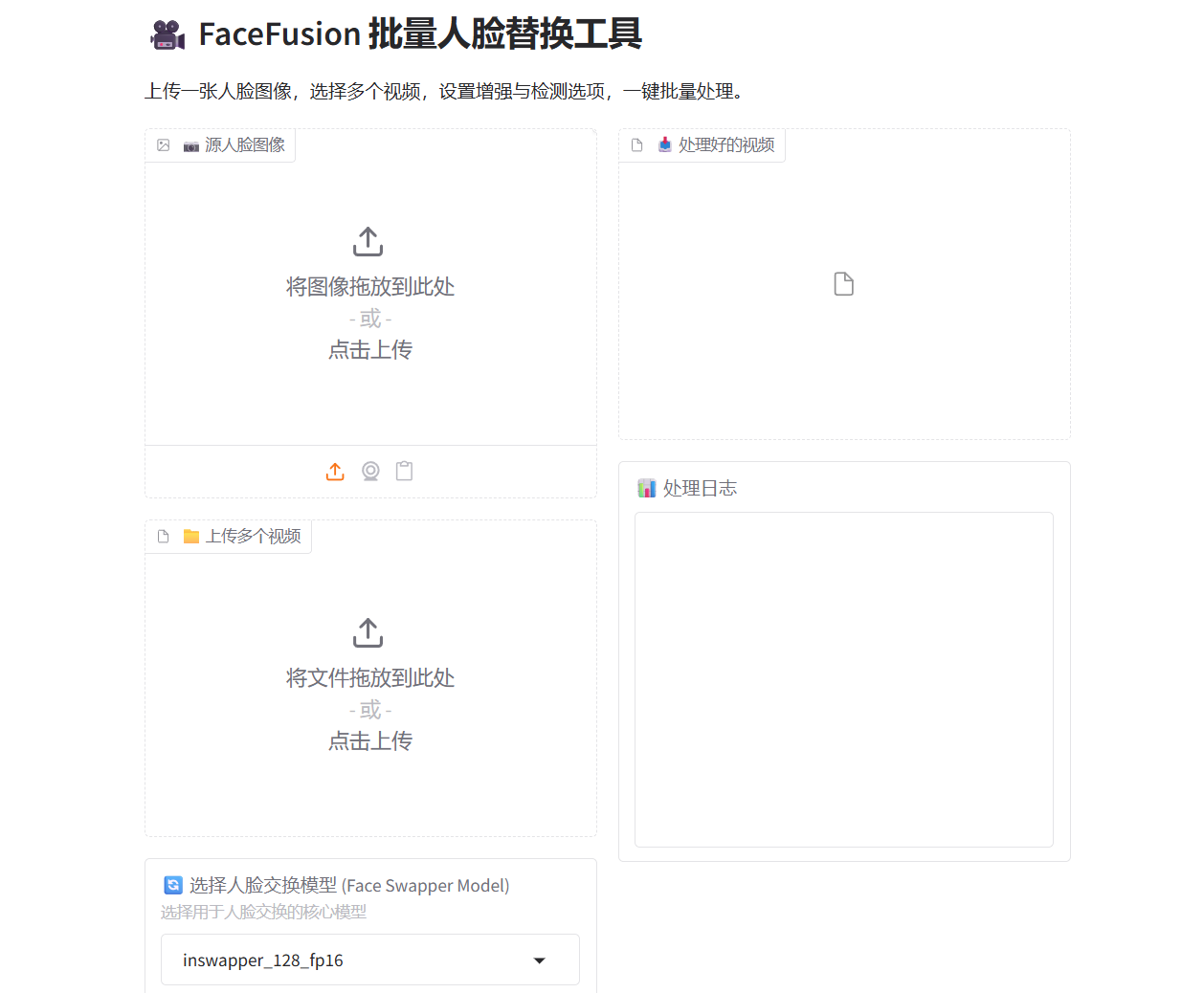Click inside the 处理日志 log text box

(x=843, y=679)
